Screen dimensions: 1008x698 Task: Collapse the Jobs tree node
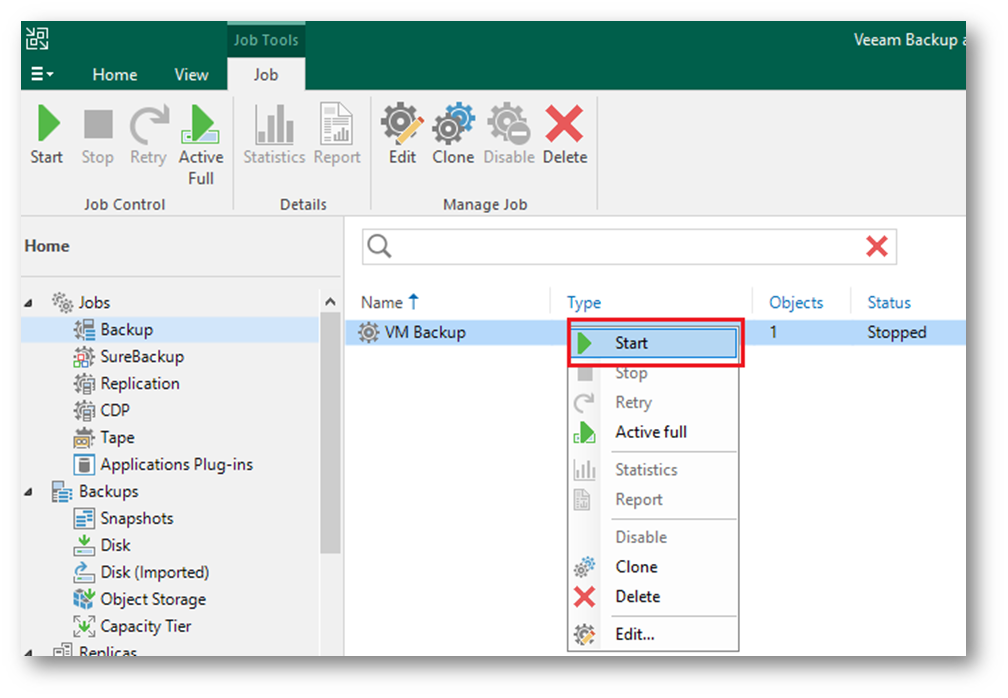pyautogui.click(x=28, y=303)
